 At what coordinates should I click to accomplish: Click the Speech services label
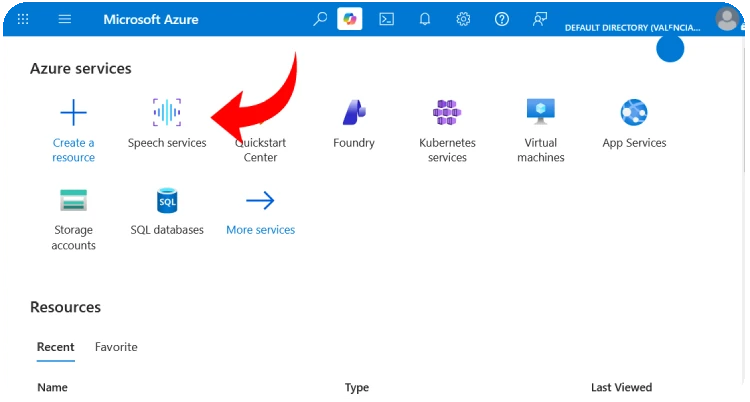167,143
